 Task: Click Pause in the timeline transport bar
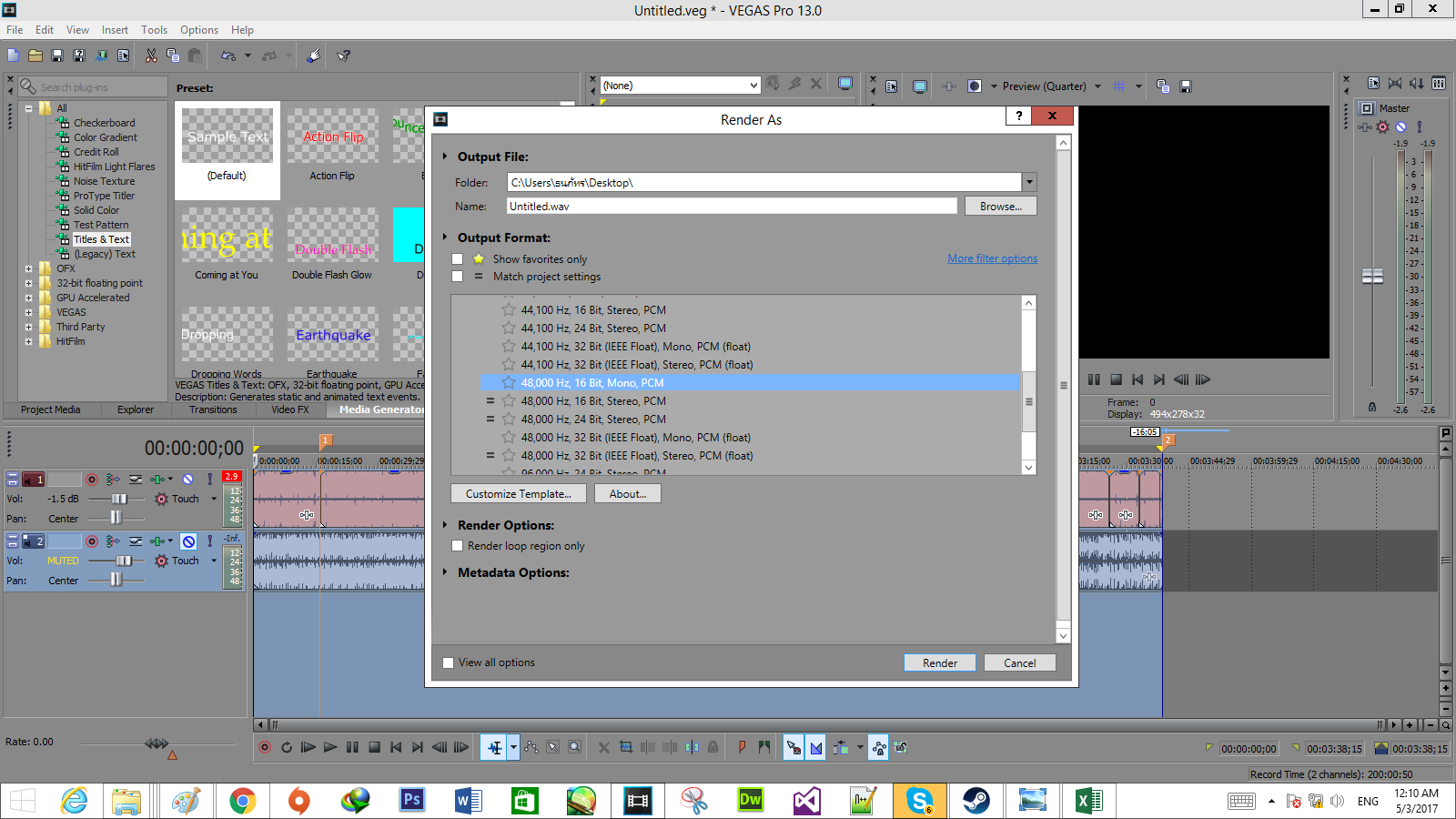[x=352, y=747]
